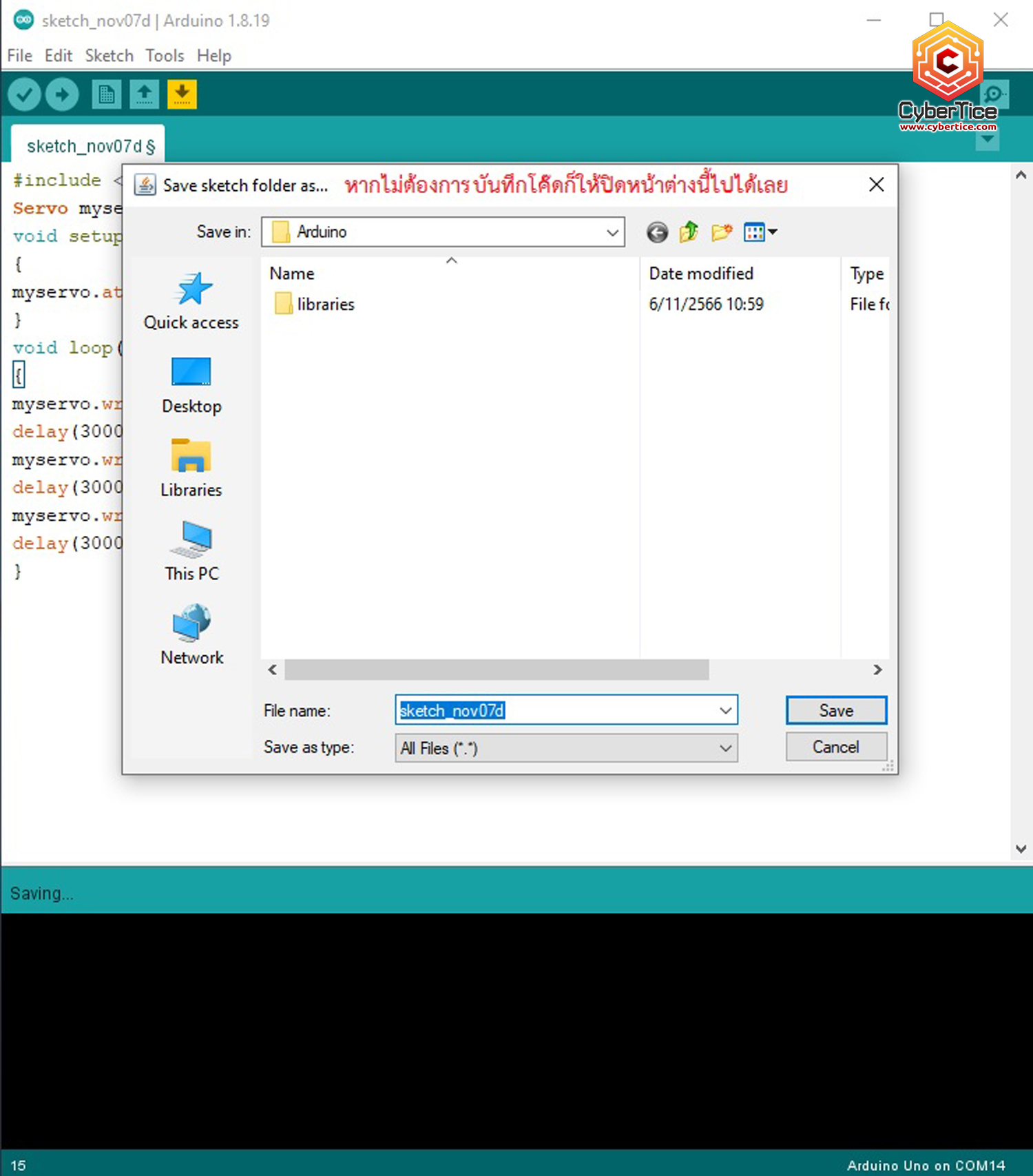Expand the File name dropdown arrow
Image resolution: width=1033 pixels, height=1176 pixels.
(725, 710)
